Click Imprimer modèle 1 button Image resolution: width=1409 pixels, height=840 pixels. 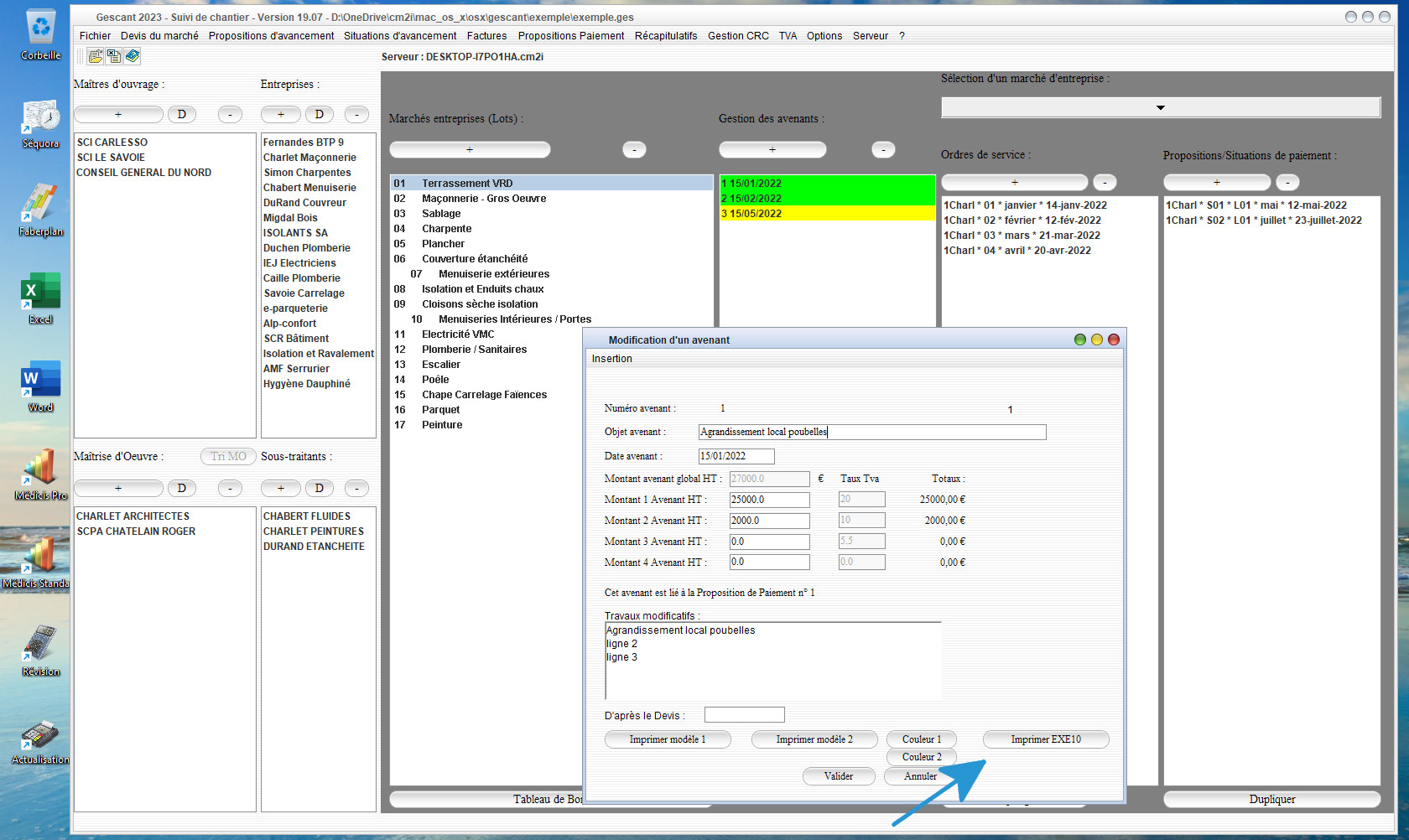[x=668, y=739]
